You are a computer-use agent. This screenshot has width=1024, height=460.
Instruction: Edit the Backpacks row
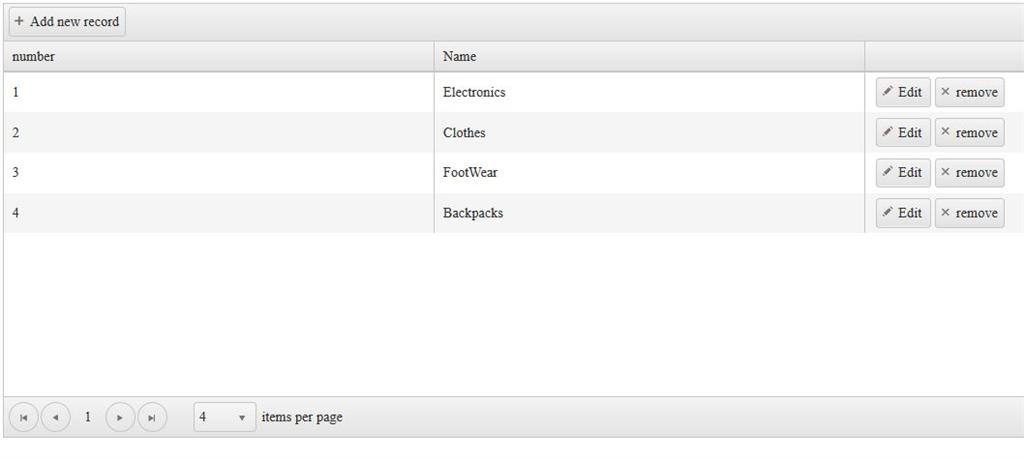pyautogui.click(x=902, y=212)
